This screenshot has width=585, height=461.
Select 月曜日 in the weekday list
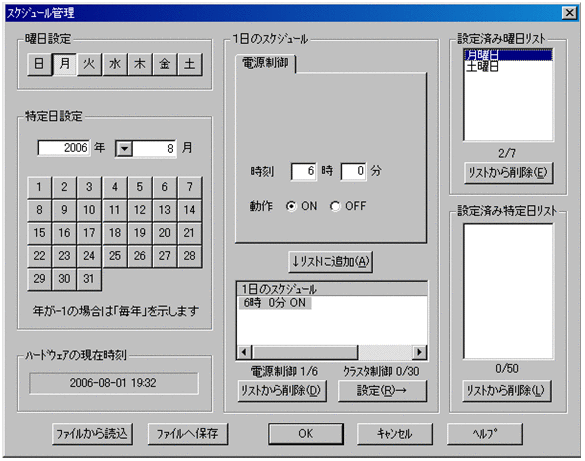coord(508,55)
